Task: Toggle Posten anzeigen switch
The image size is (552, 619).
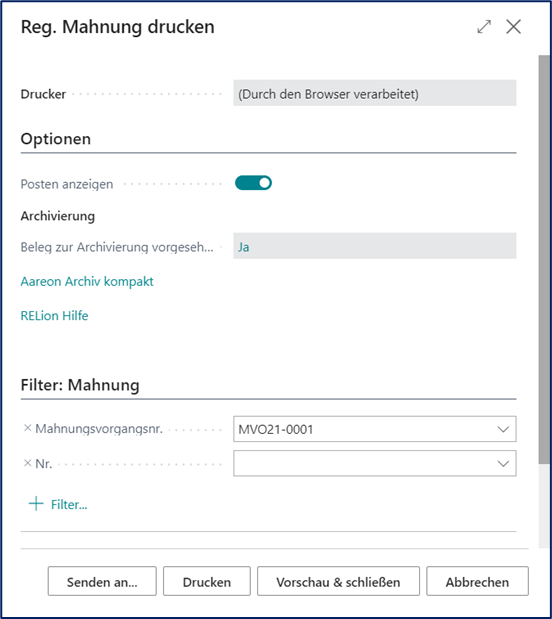Action: [x=253, y=183]
